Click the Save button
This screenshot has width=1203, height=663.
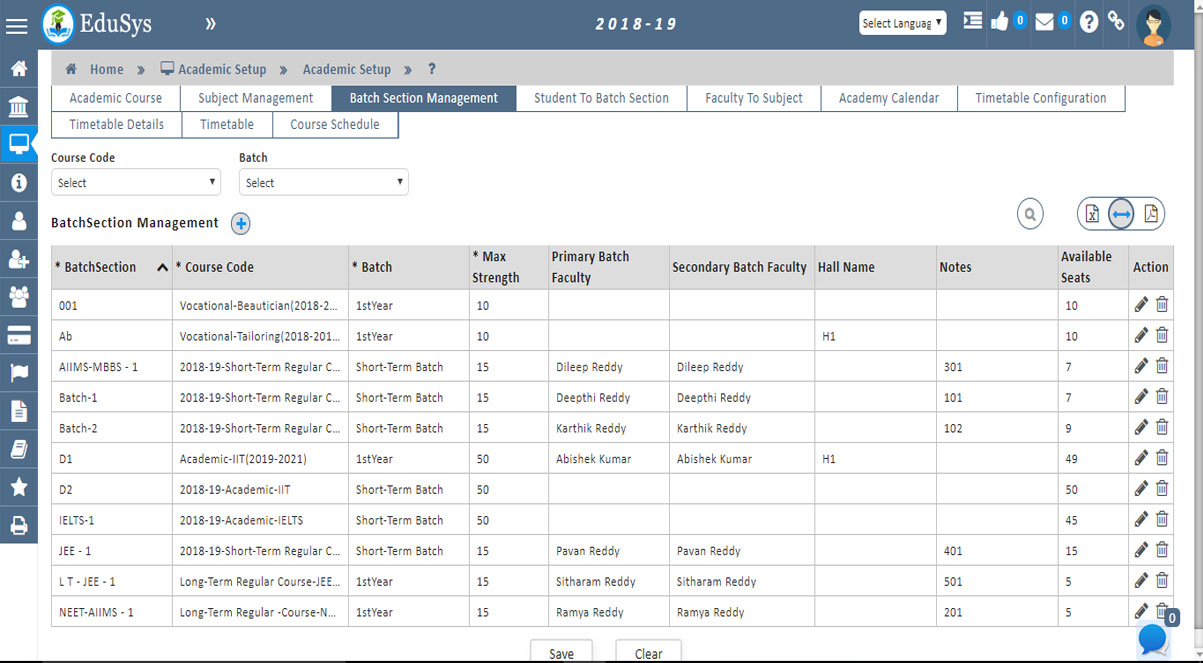point(561,652)
